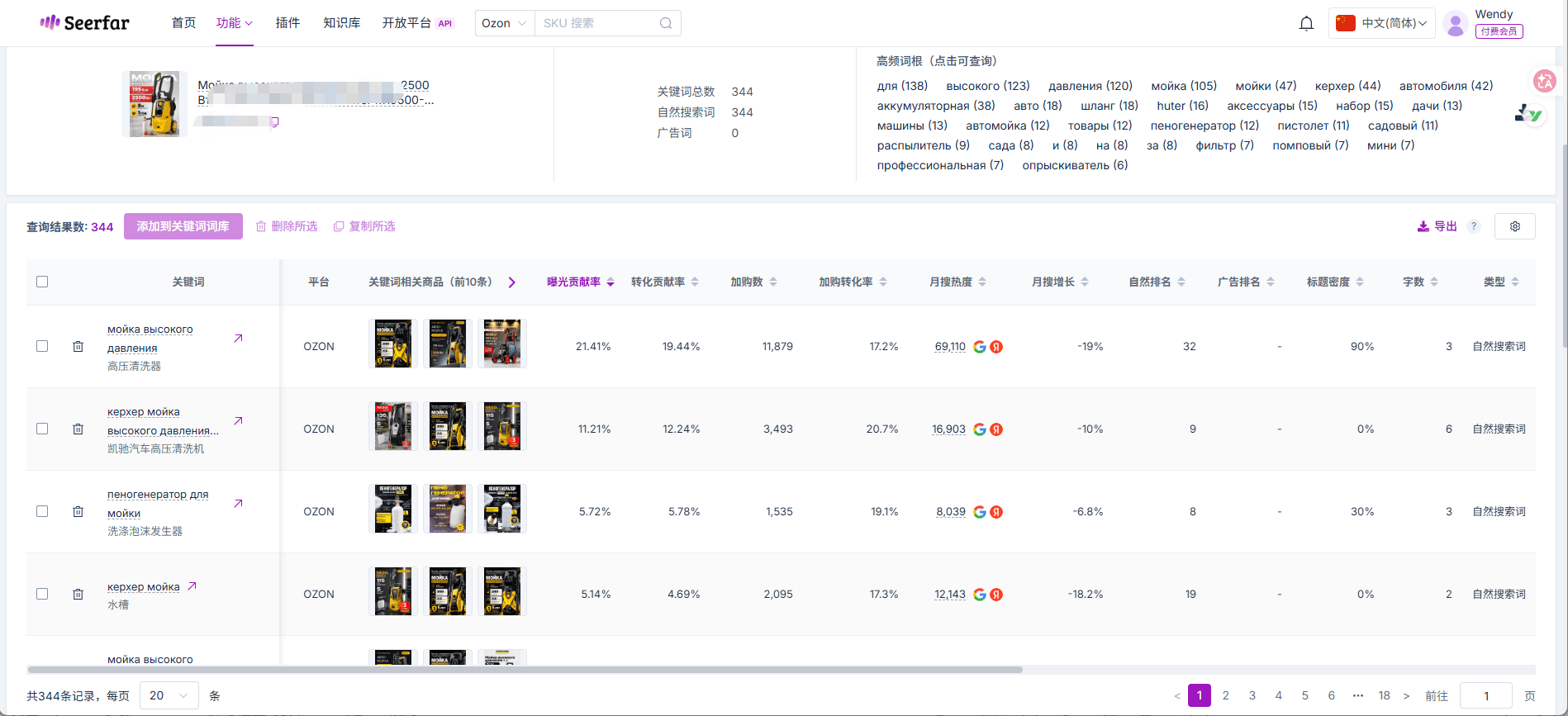Expand the Ozon platform dropdown
The image size is (1568, 716).
click(x=505, y=23)
